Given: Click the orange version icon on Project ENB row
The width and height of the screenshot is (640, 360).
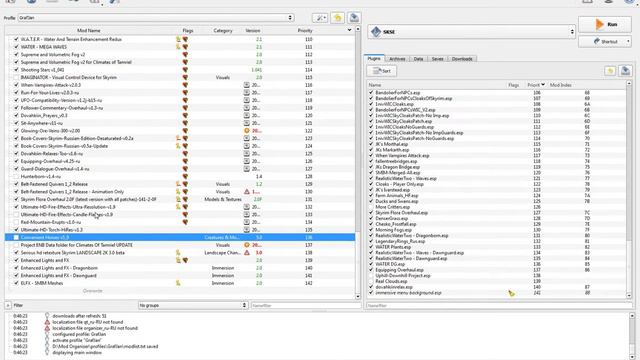Looking at the screenshot, I should [247, 245].
